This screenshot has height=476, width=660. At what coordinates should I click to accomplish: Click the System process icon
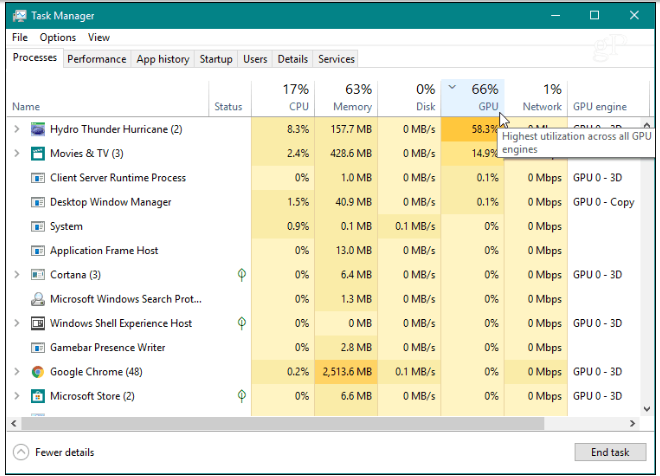coord(38,227)
